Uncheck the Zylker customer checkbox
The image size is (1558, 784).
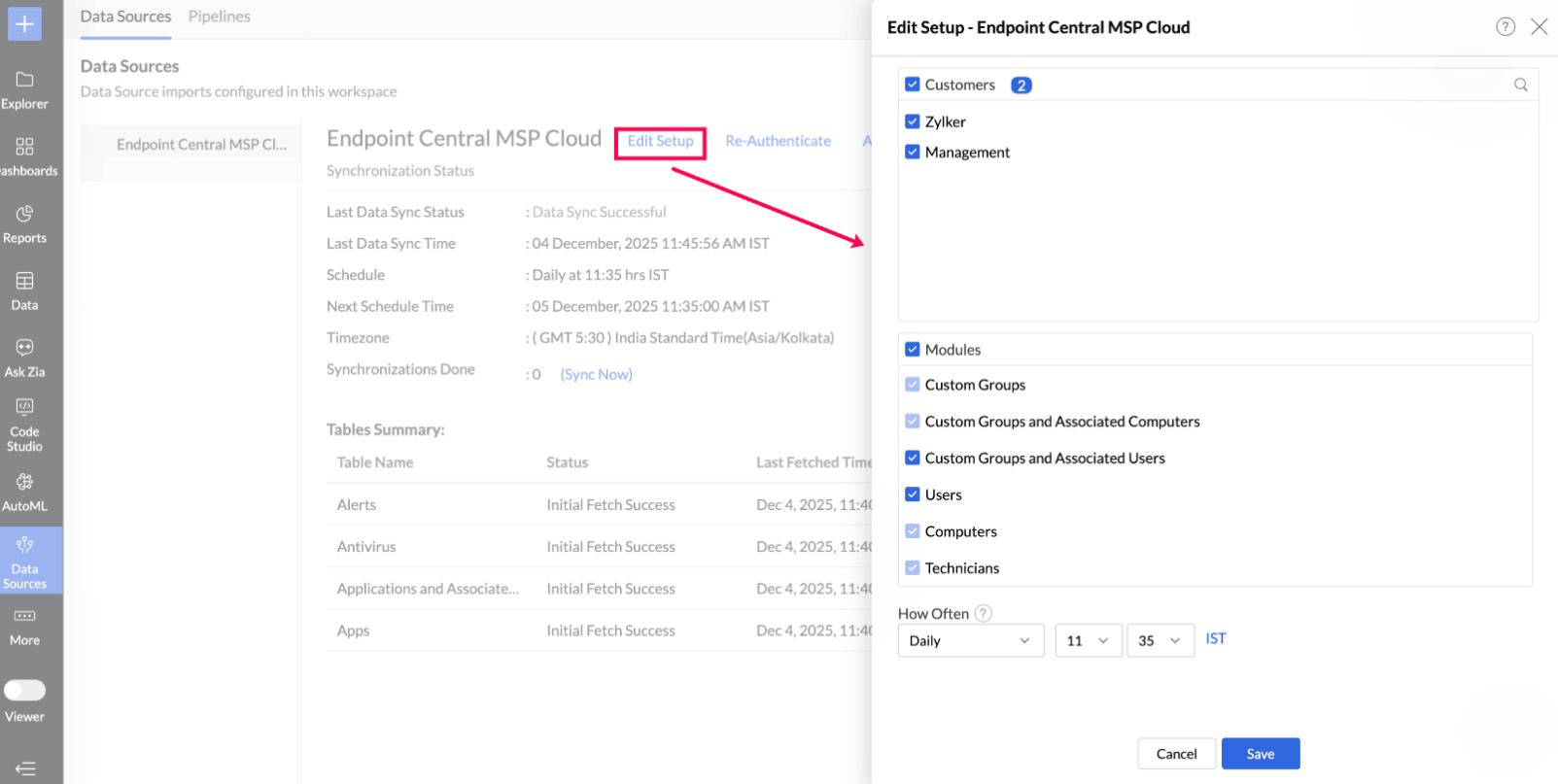tap(912, 121)
